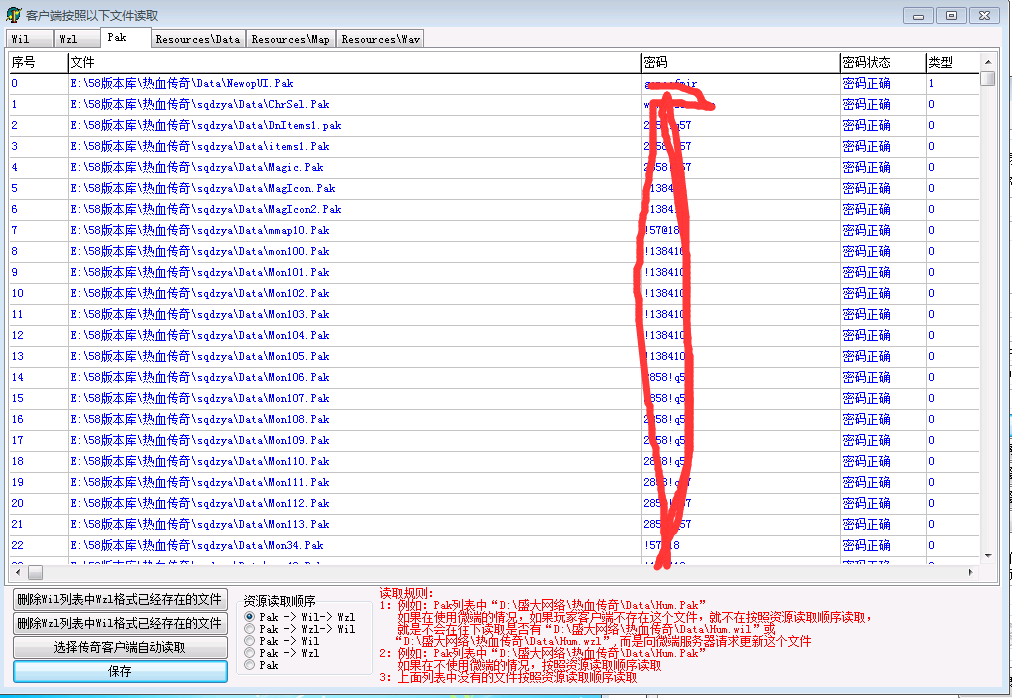Select row with MagIcon2.Pak file

[494, 209]
